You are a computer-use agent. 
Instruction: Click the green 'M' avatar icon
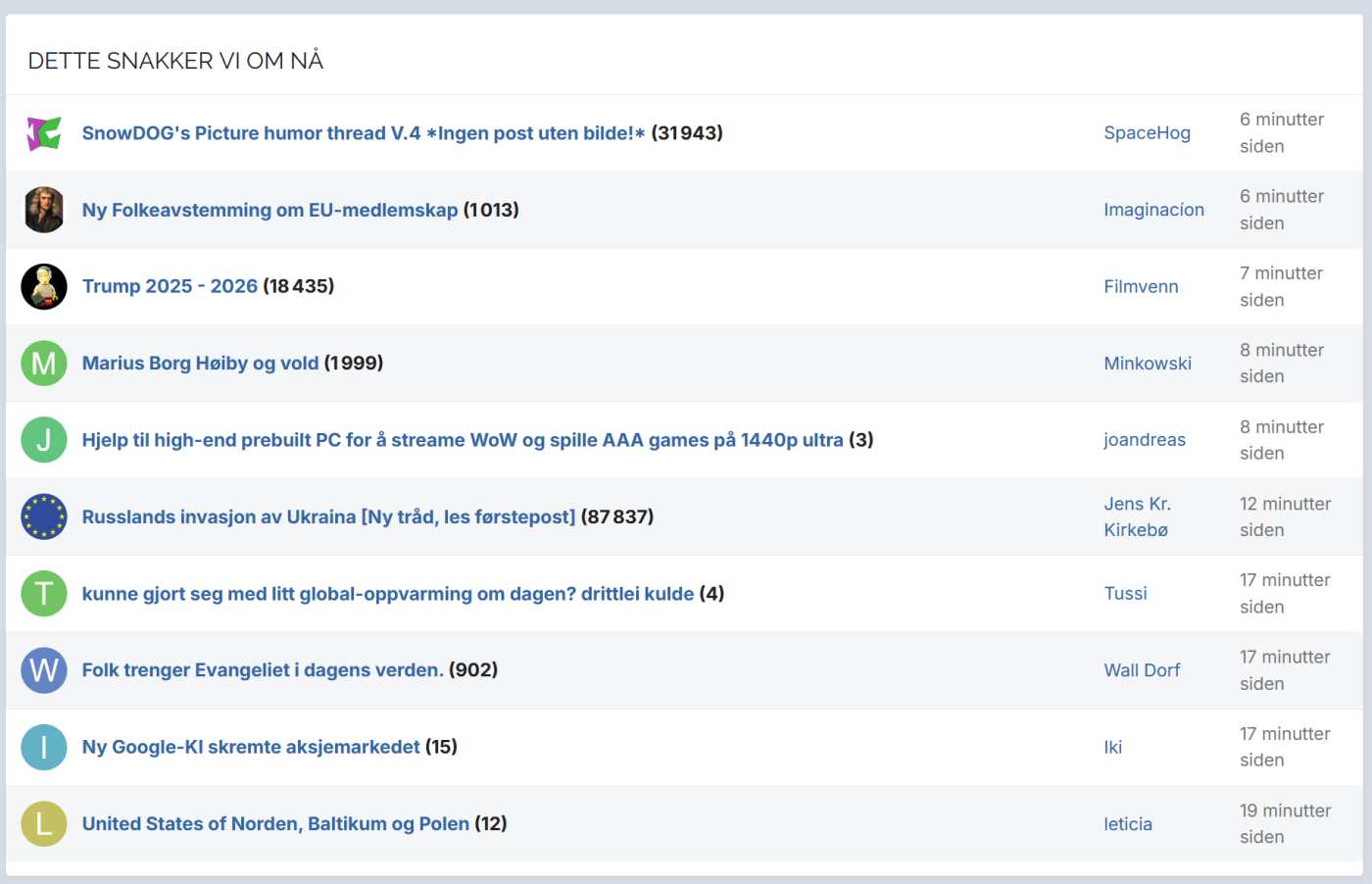[x=44, y=364]
